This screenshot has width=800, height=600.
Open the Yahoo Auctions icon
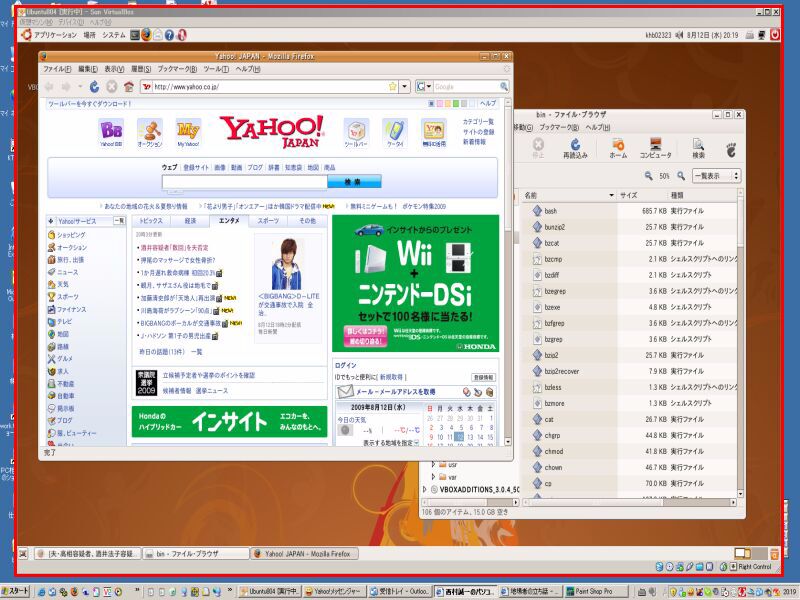149,134
